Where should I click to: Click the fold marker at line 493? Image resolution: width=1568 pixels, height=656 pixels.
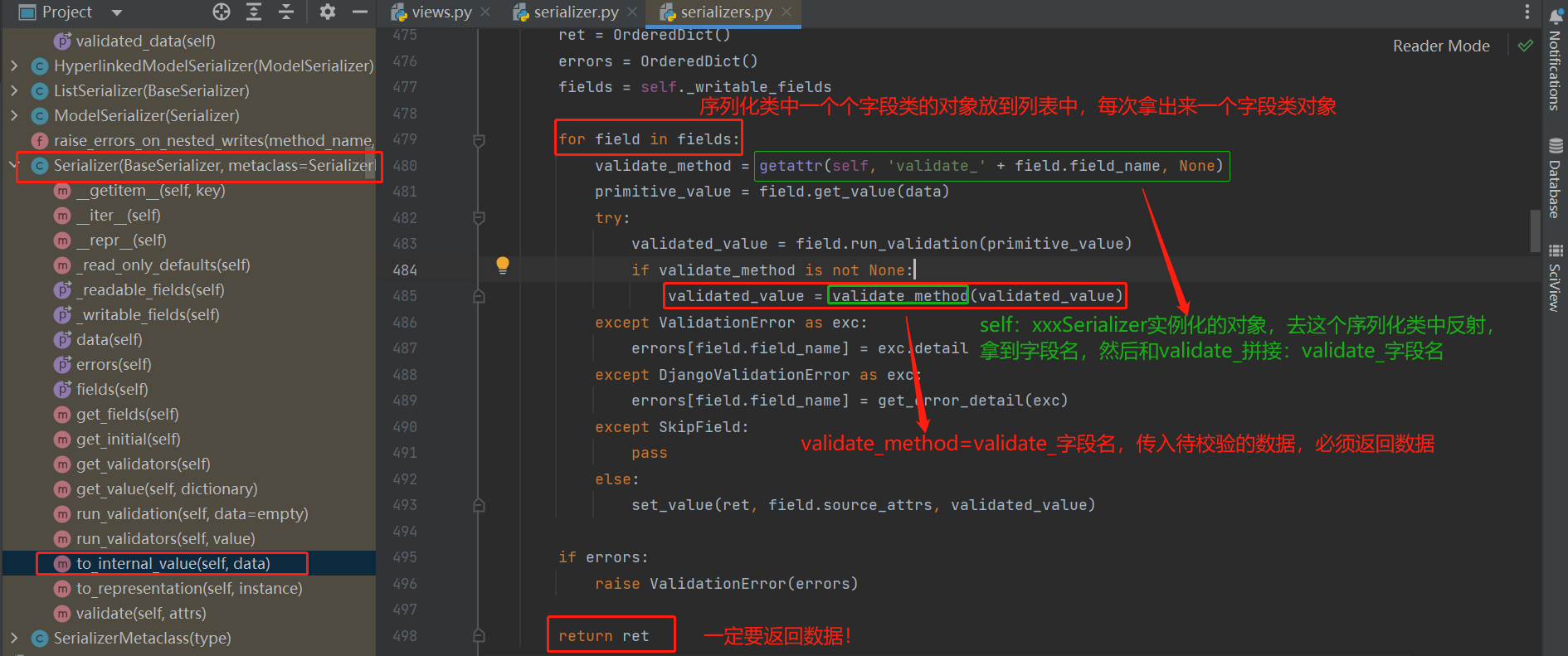[x=479, y=505]
